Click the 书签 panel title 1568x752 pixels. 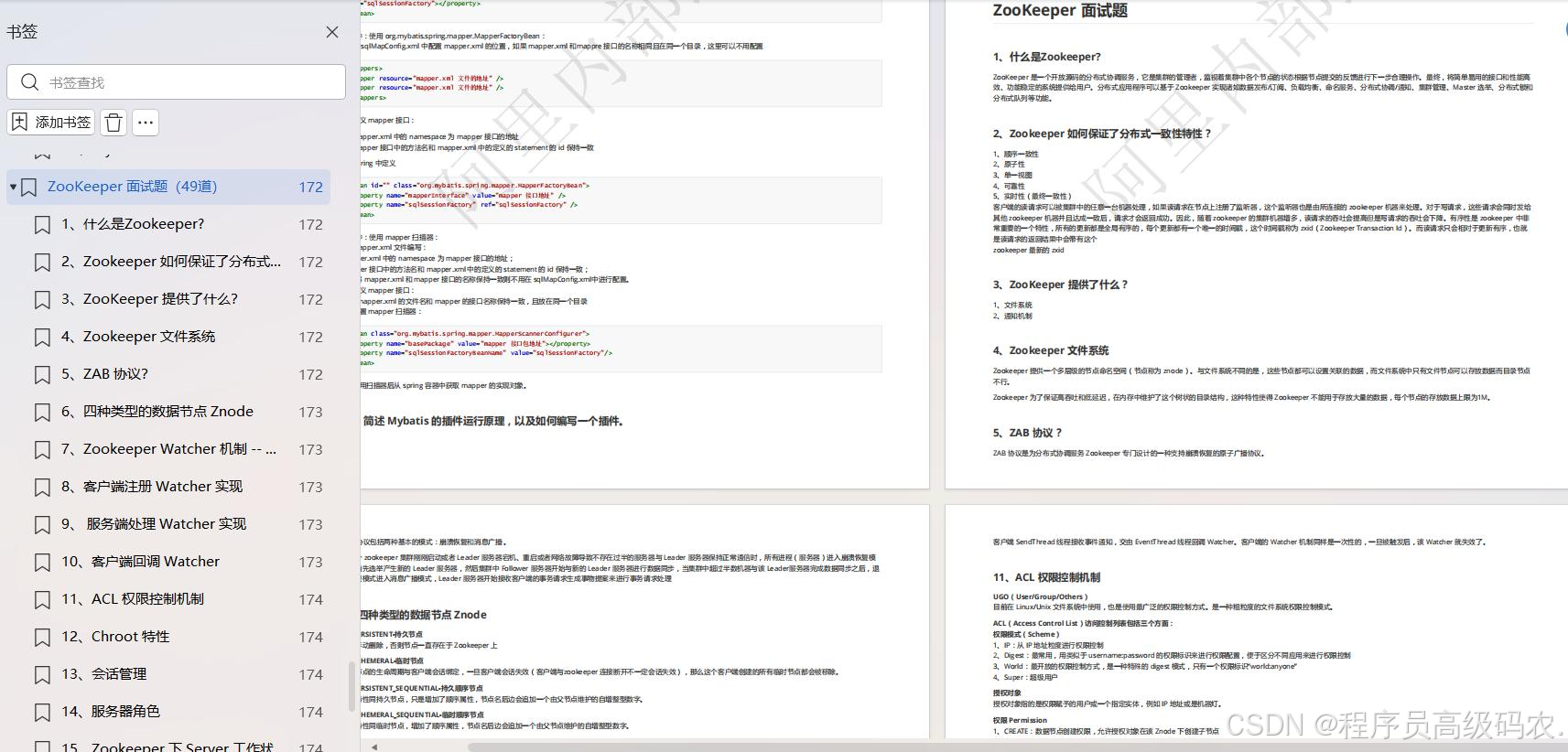coord(22,32)
